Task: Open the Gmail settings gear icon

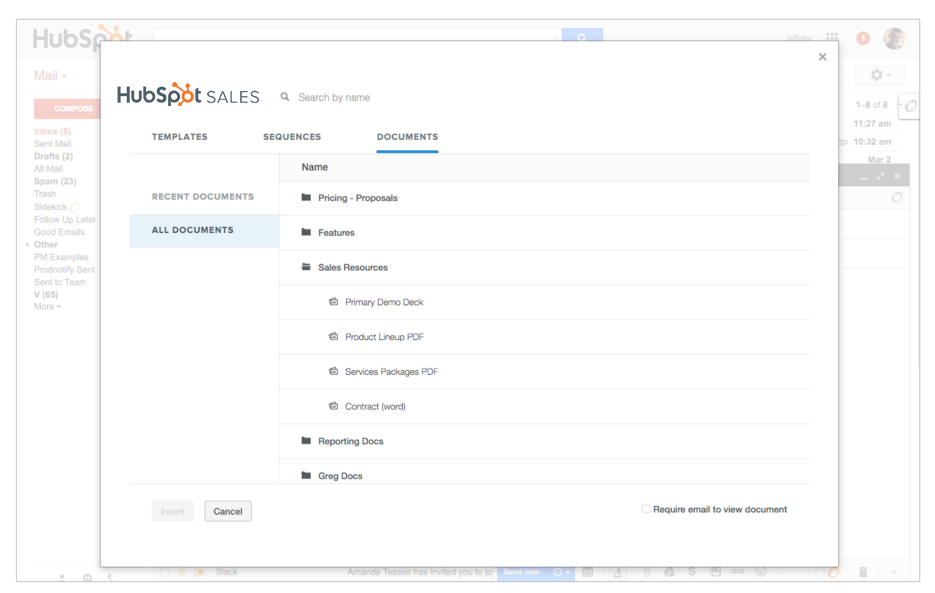Action: 877,75
